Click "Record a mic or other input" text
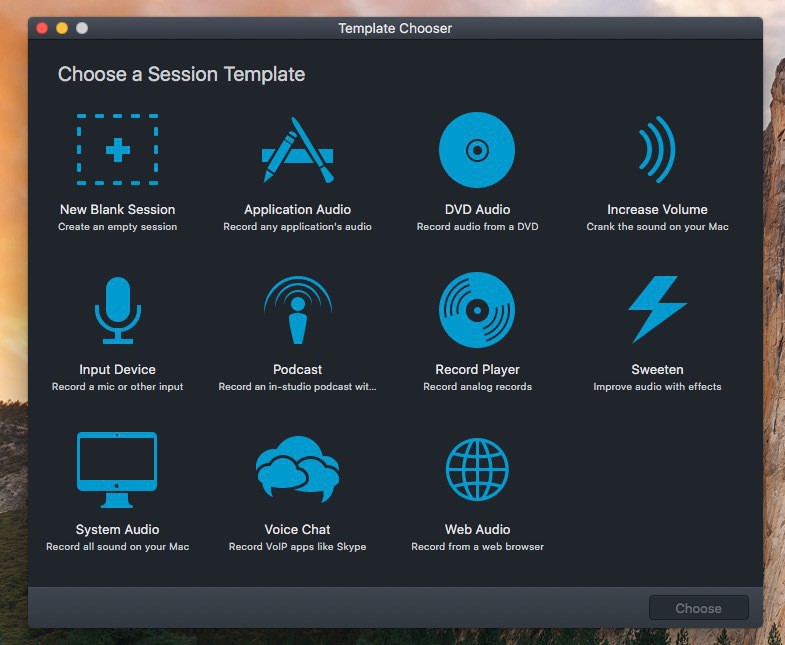 (118, 387)
